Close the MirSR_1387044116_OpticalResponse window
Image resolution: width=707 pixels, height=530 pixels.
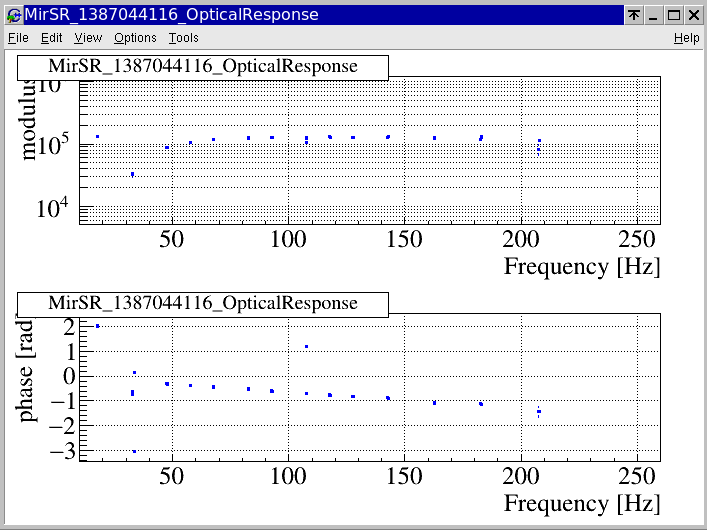point(694,15)
